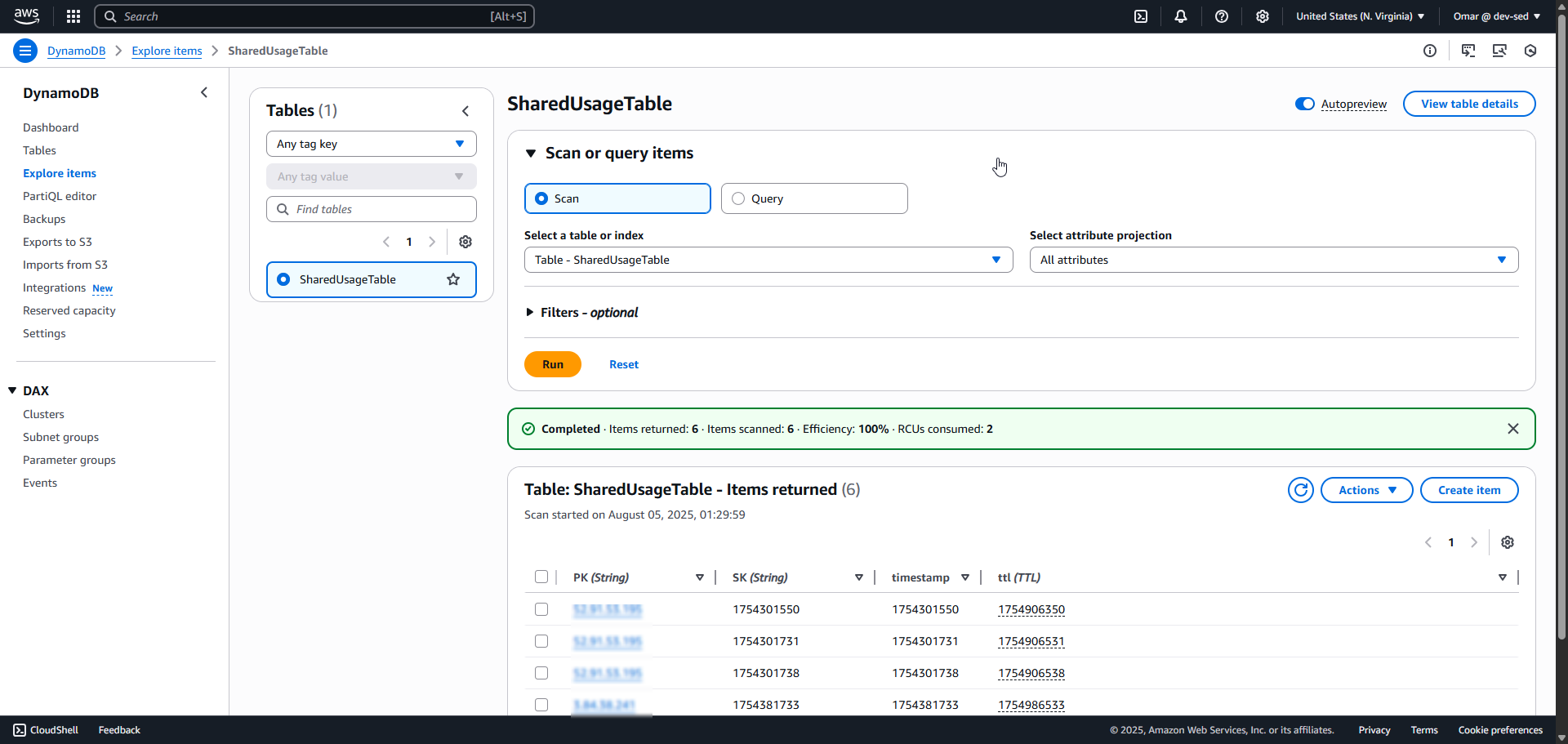Refresh the items returned list

click(x=1301, y=490)
